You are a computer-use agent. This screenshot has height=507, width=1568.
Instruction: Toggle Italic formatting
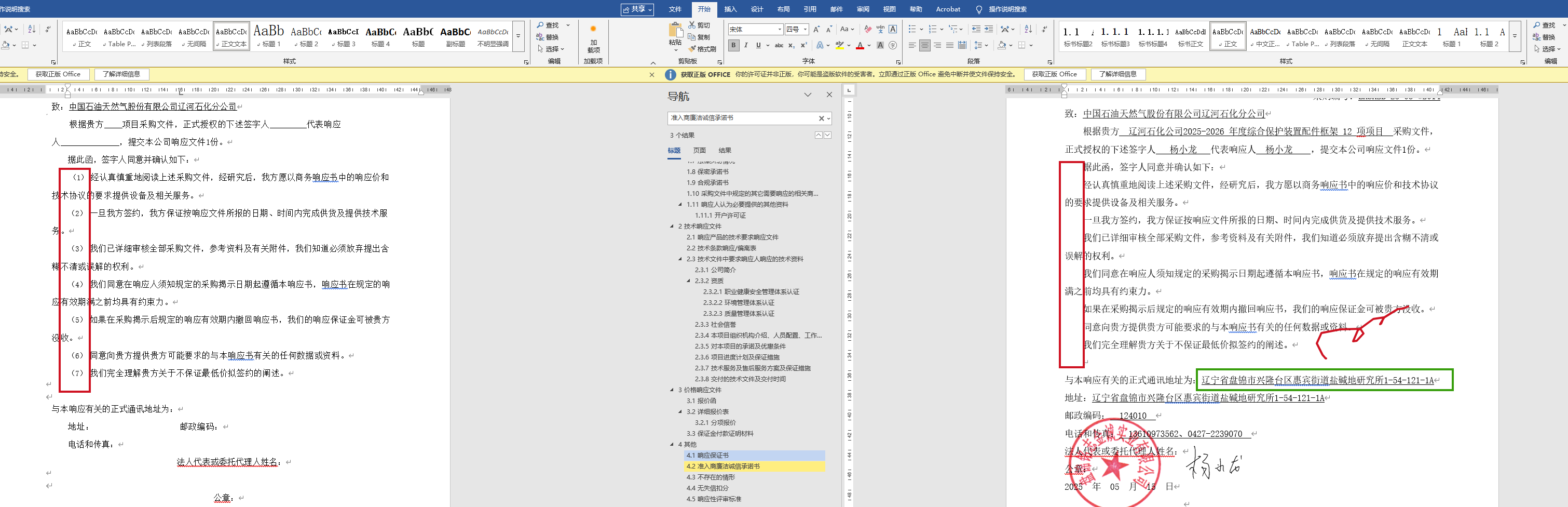[x=746, y=45]
